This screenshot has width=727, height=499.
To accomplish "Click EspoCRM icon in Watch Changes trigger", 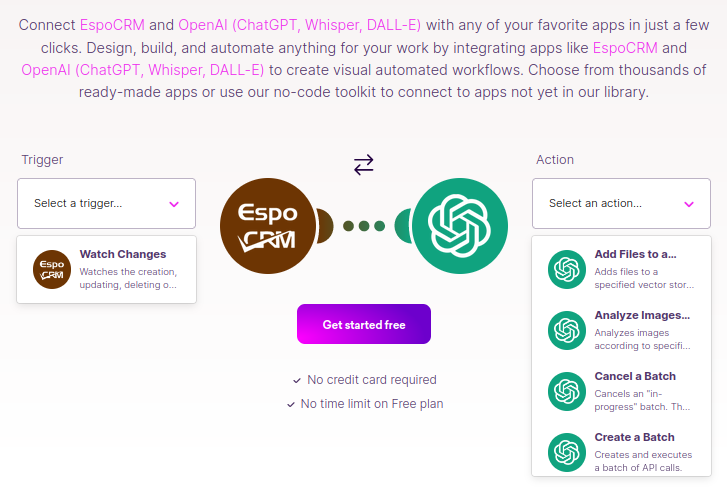I will [x=52, y=269].
